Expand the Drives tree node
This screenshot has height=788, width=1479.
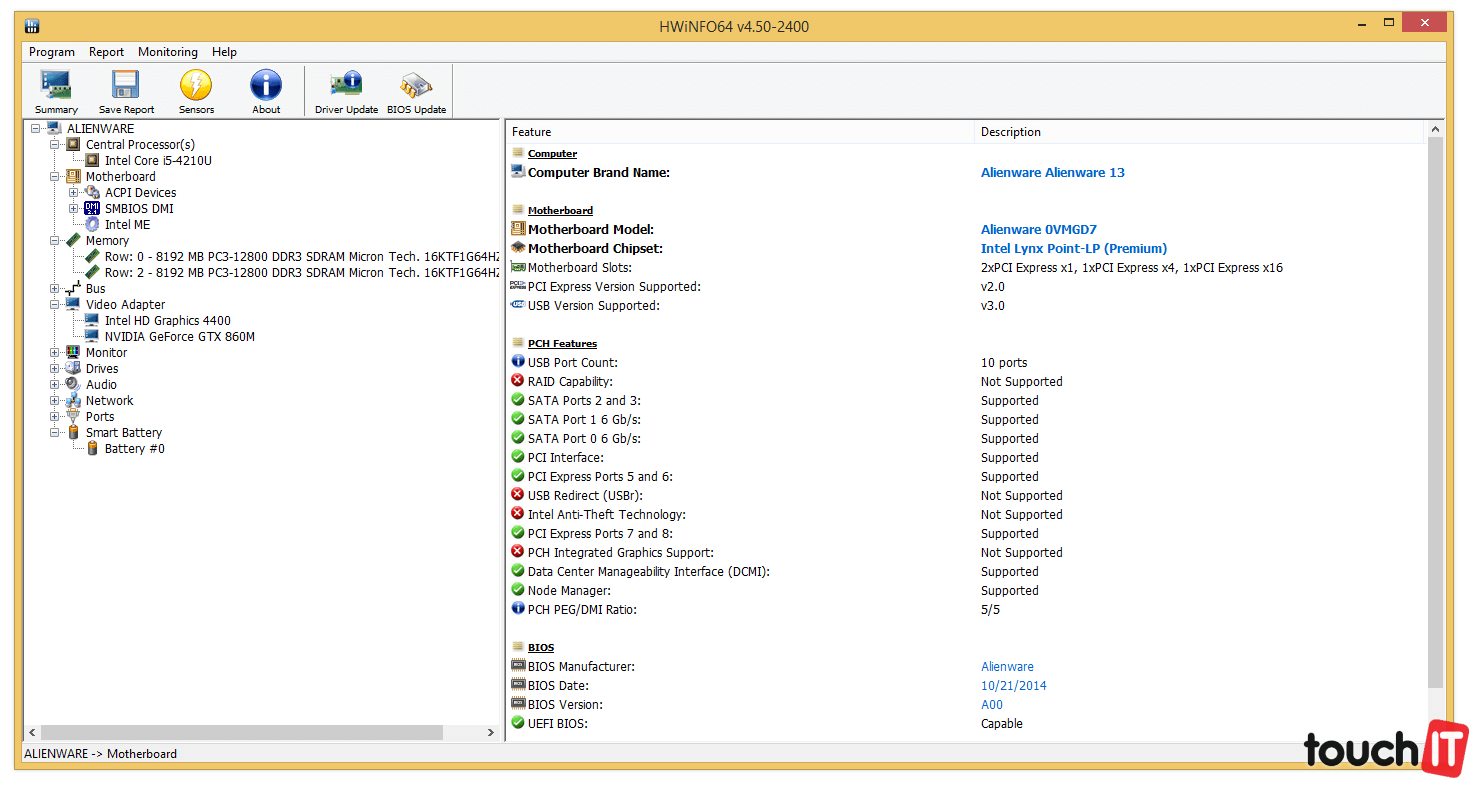point(55,369)
